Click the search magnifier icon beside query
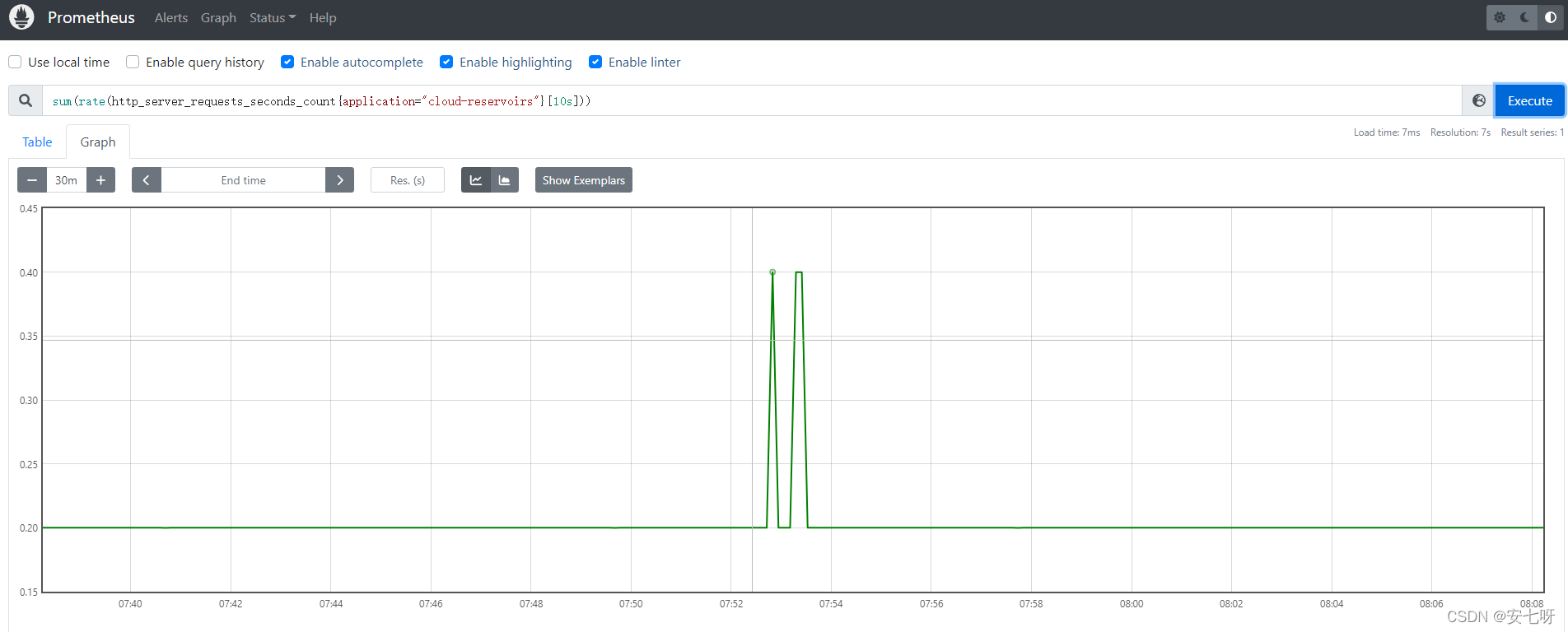This screenshot has height=632, width=1568. coord(26,100)
